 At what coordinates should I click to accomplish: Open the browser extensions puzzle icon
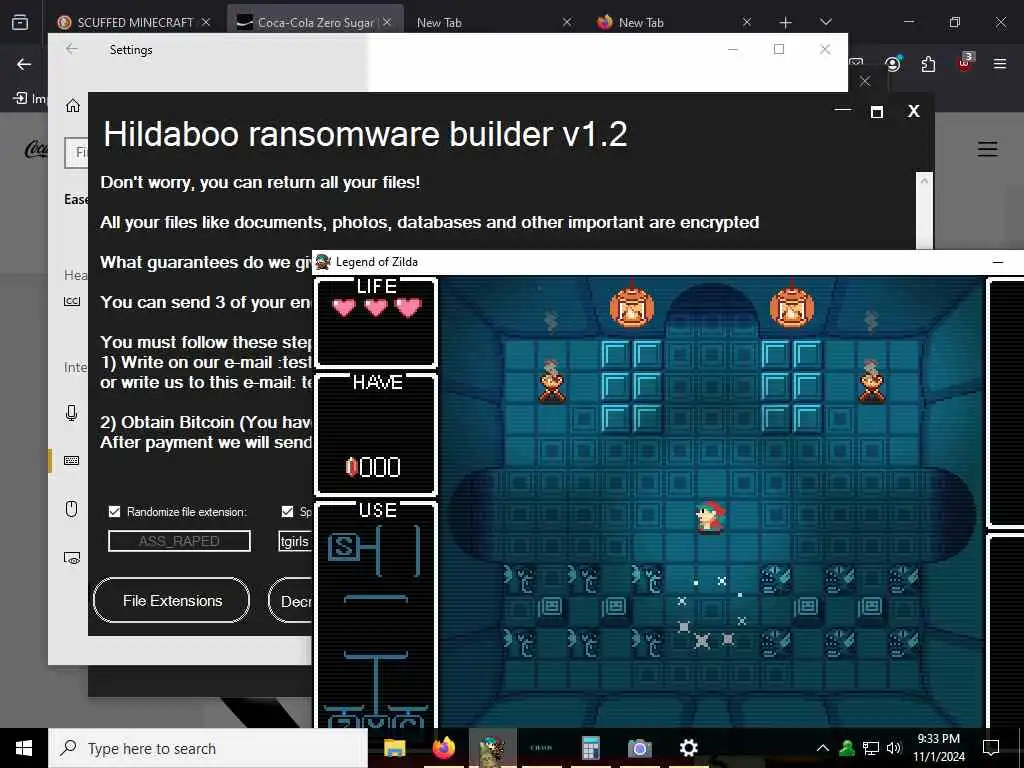click(928, 64)
